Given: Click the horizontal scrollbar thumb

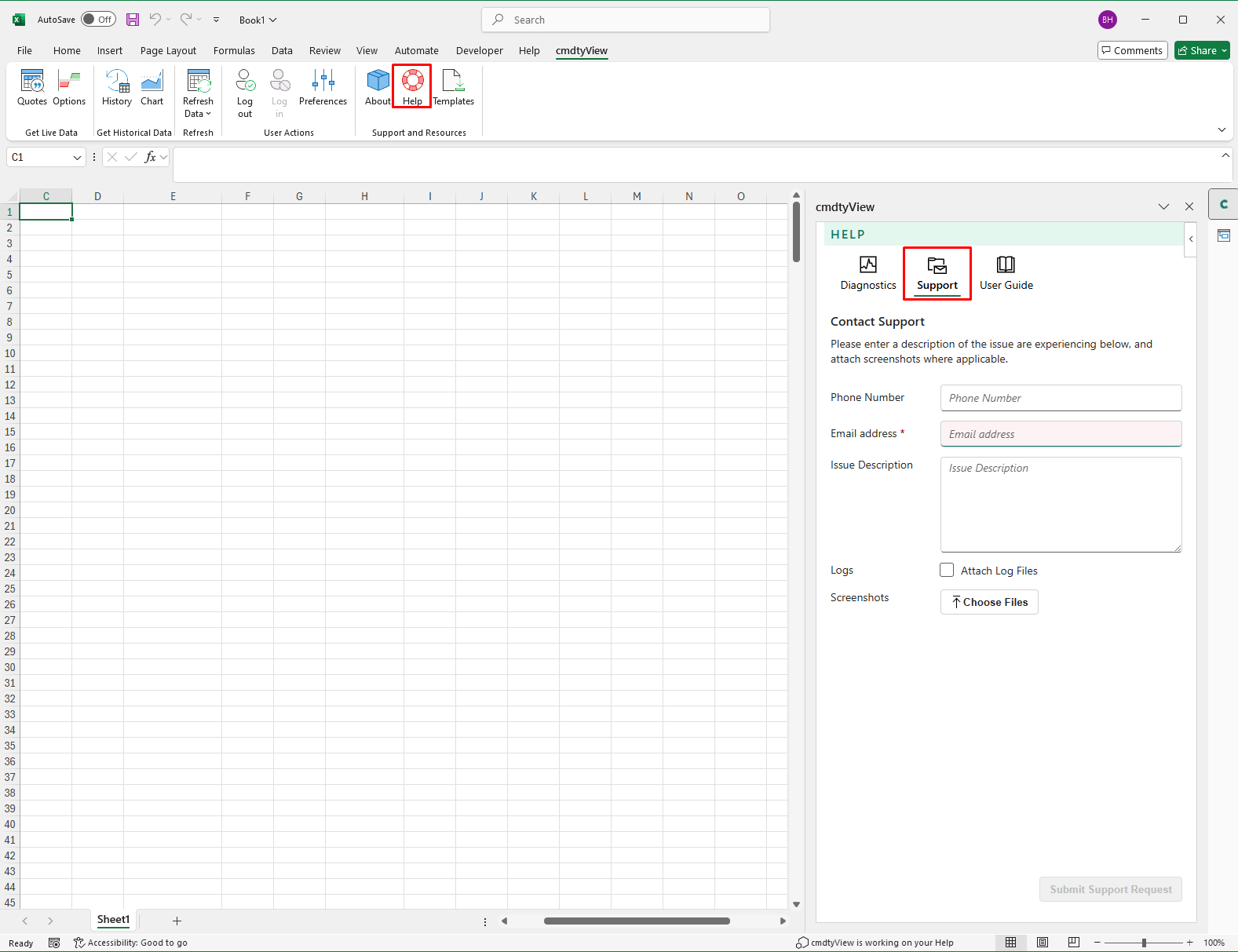Looking at the screenshot, I should tap(637, 921).
